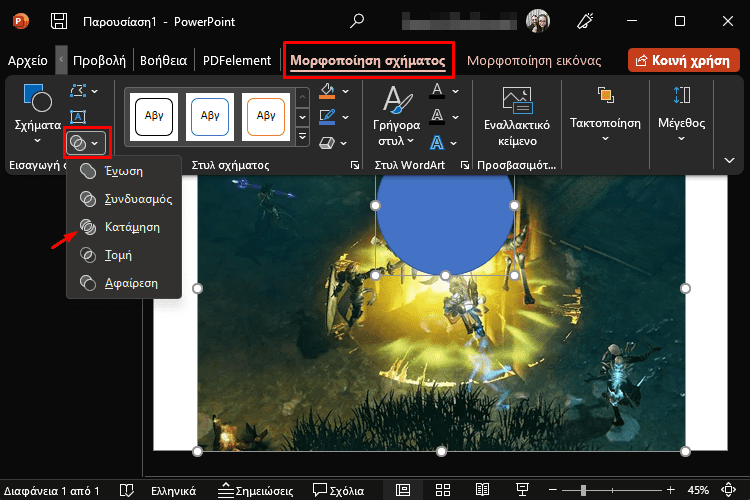The width and height of the screenshot is (750, 500).
Task: Open the text outline dropdown arrow
Action: (x=455, y=117)
